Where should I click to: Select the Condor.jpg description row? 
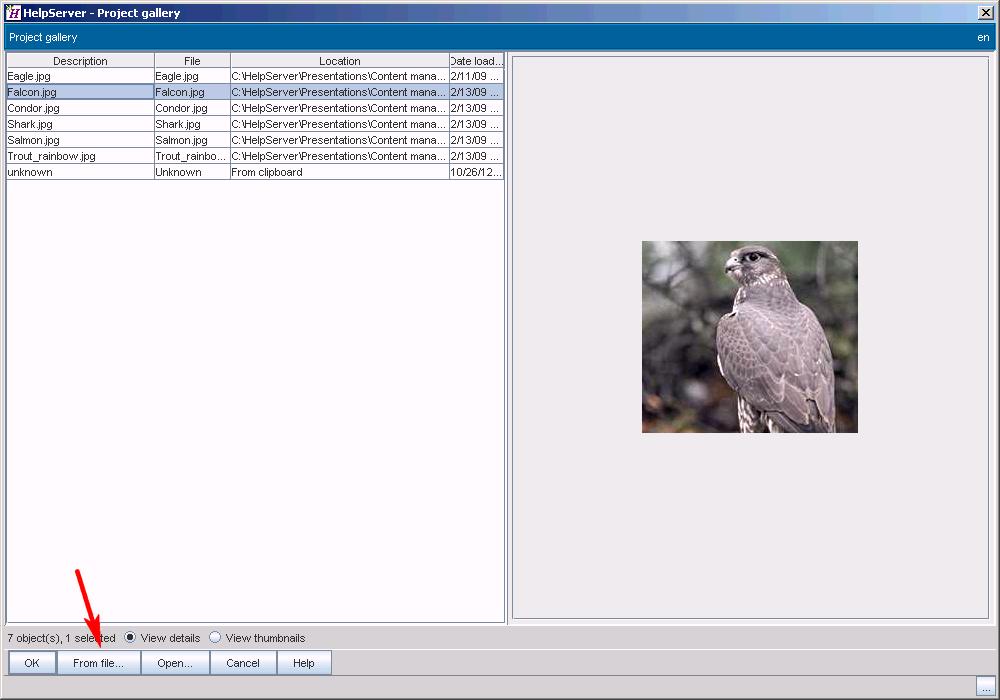point(80,108)
